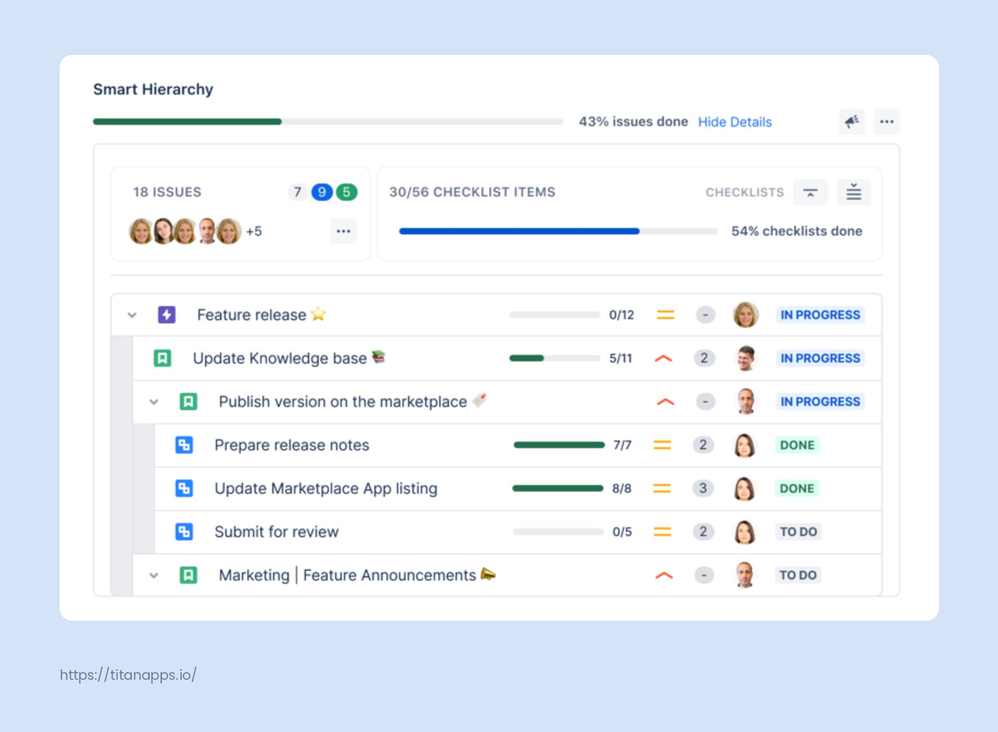This screenshot has width=998, height=732.
Task: Click the green 5 done issues badge
Action: (x=346, y=192)
